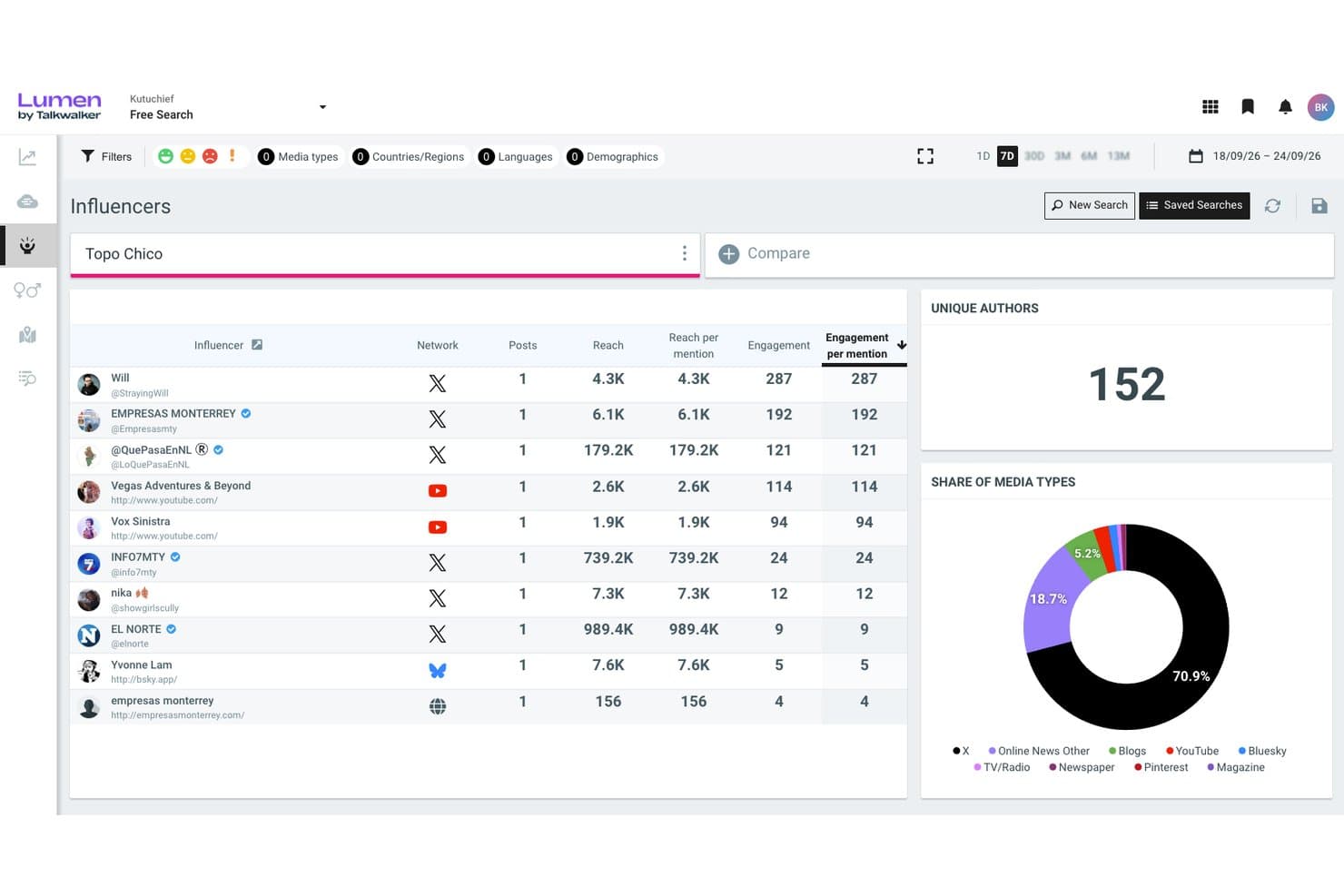The height and width of the screenshot is (896, 1344).
Task: Open the notifications bell
Action: coord(1285,107)
